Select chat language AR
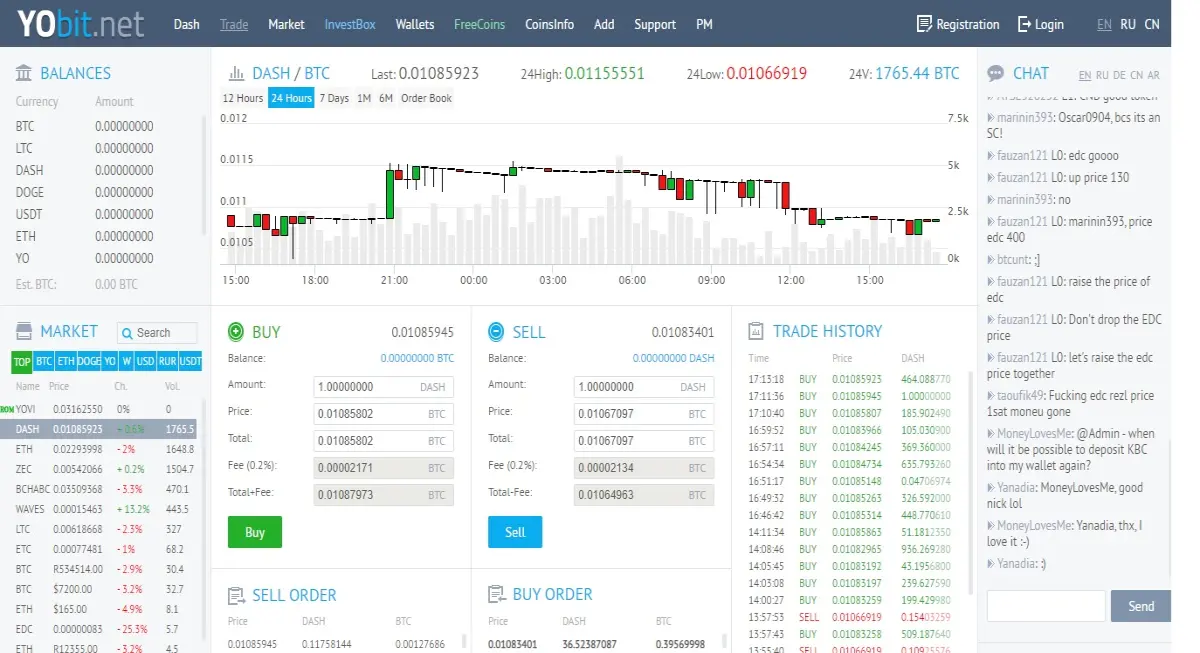 pyautogui.click(x=1153, y=75)
